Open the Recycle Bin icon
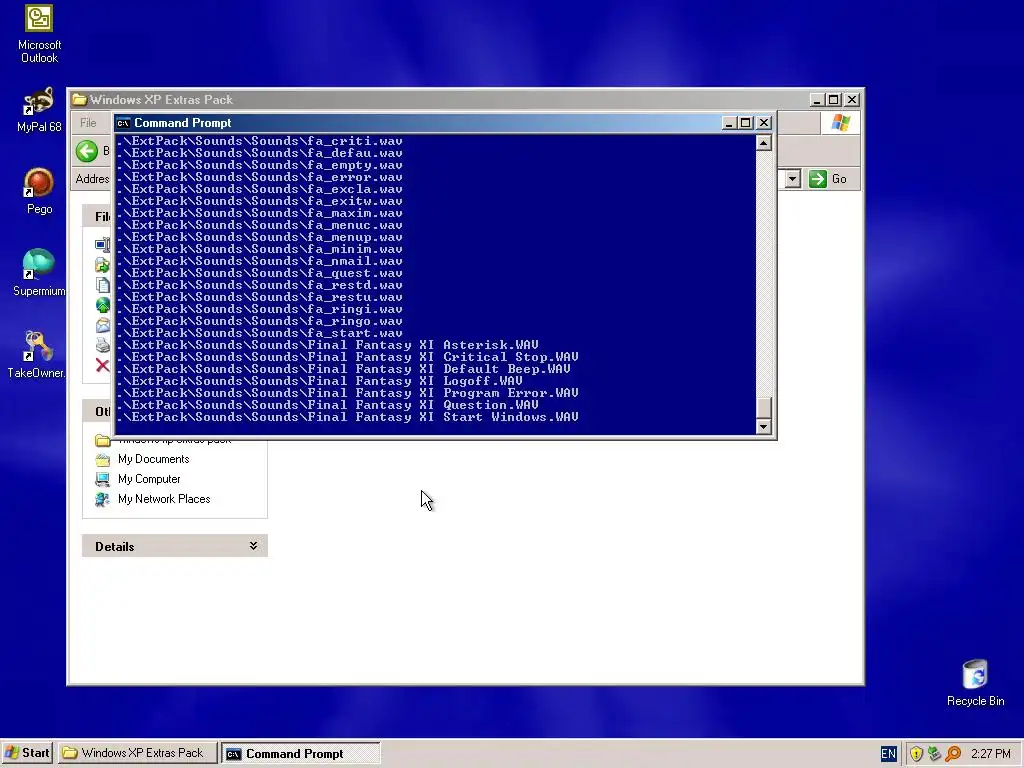This screenshot has width=1024, height=768. tap(975, 683)
